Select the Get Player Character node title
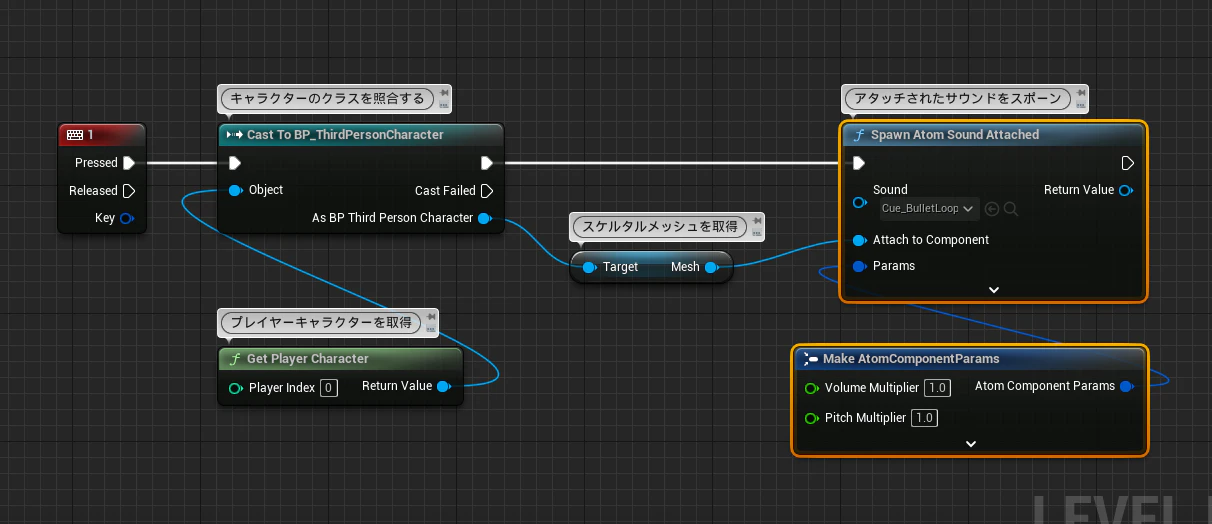This screenshot has width=1212, height=524. tap(308, 359)
